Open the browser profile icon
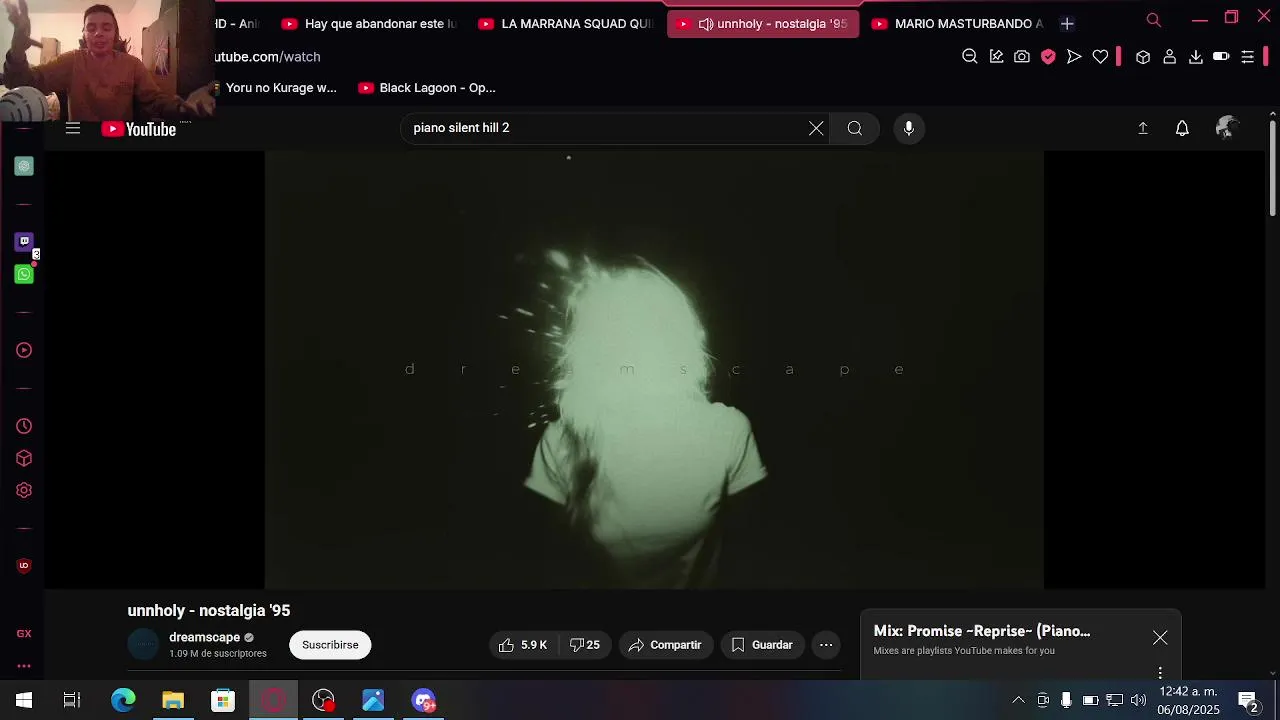The width and height of the screenshot is (1280, 720). click(1169, 57)
